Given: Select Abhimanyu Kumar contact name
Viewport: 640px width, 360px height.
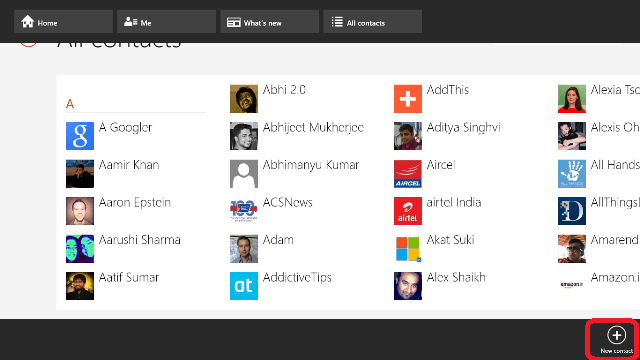Looking at the screenshot, I should [x=311, y=165].
